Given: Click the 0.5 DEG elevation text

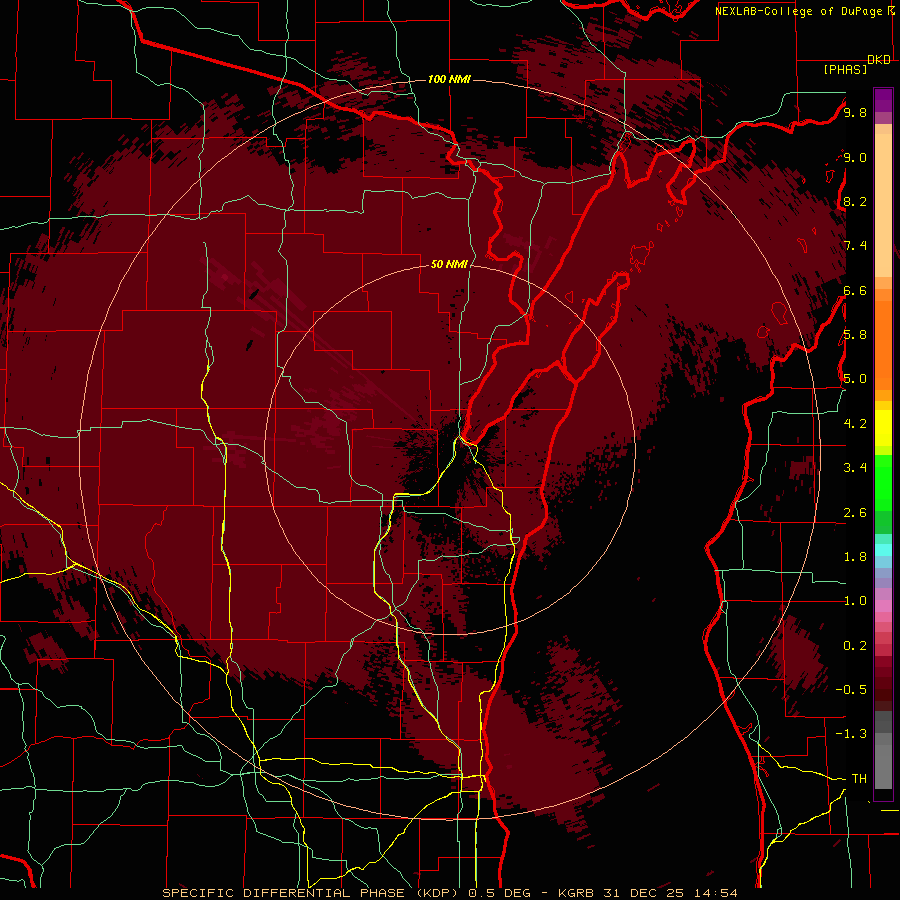Looking at the screenshot, I should coord(499,893).
